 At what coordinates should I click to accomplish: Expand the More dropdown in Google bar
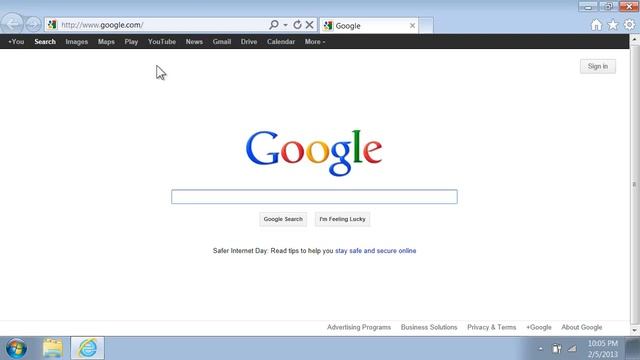(315, 42)
